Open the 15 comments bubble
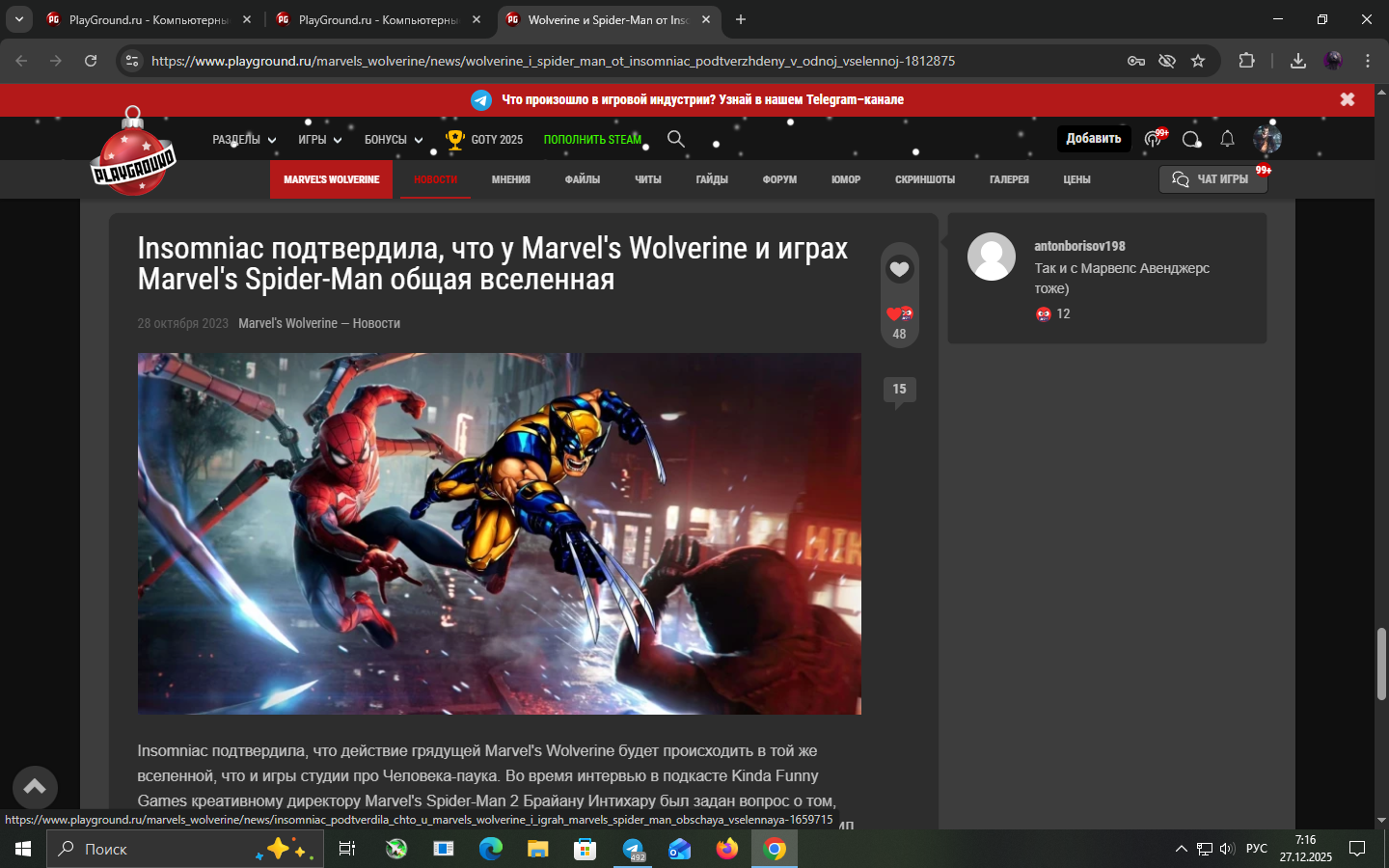 (x=899, y=390)
